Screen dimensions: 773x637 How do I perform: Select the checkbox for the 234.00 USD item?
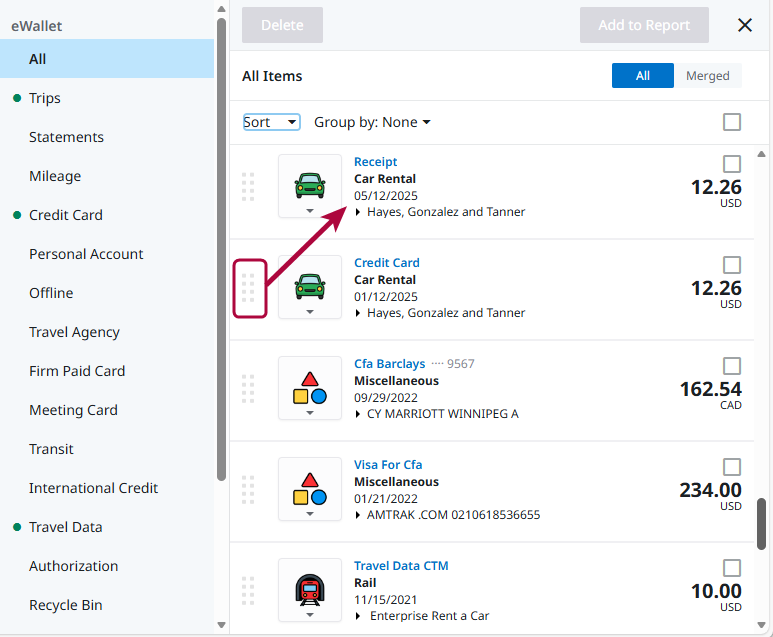point(732,467)
